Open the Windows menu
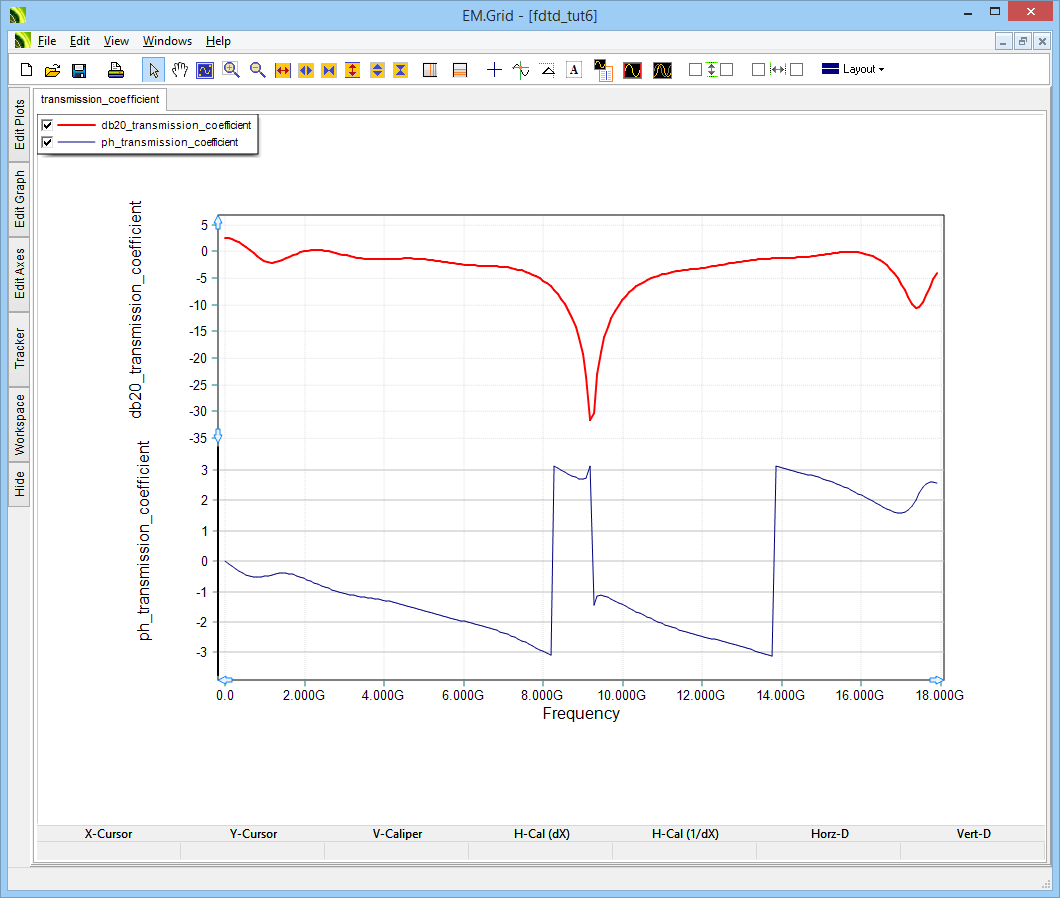Viewport: 1060px width, 898px height. 167,41
